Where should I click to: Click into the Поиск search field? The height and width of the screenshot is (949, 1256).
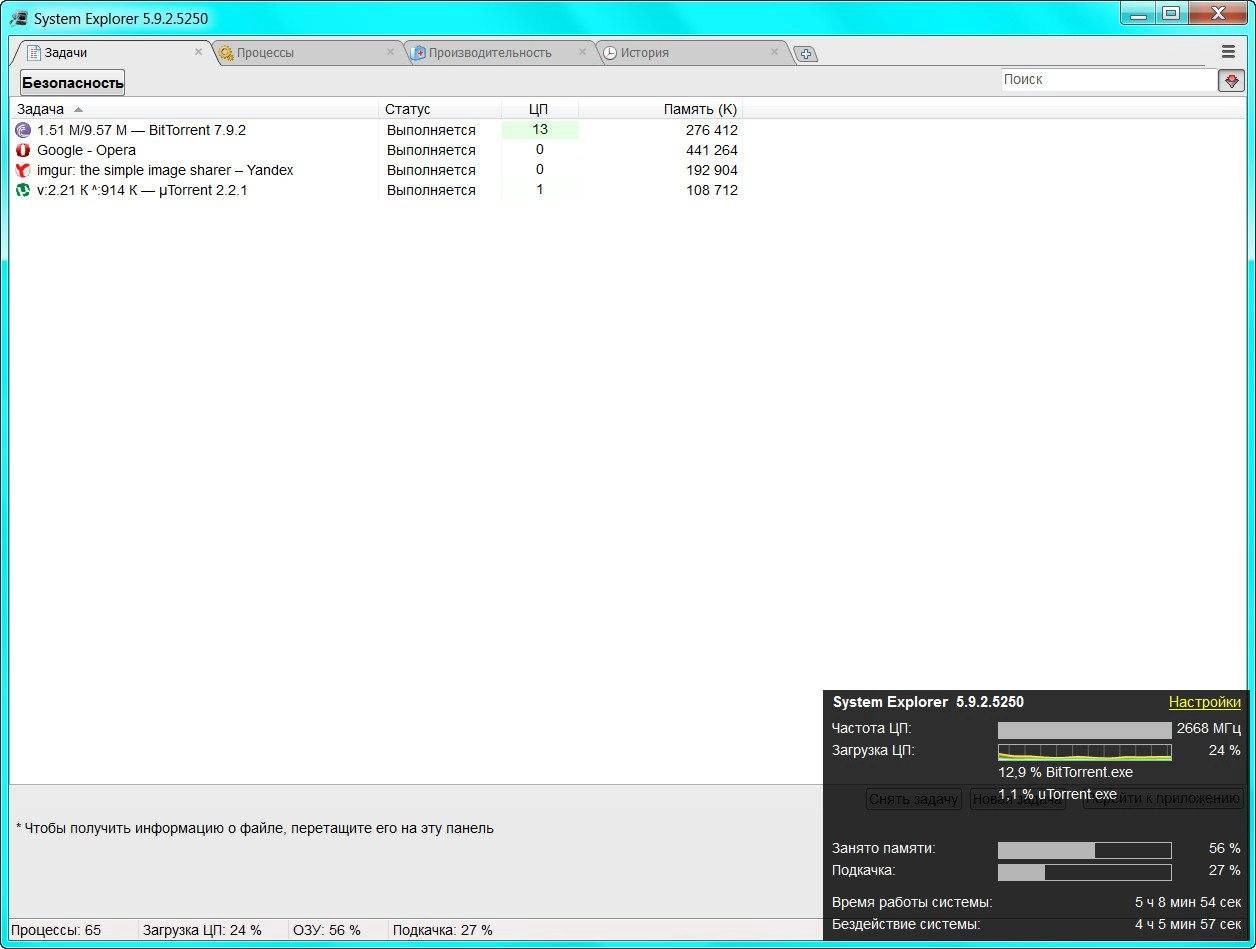coord(1108,80)
